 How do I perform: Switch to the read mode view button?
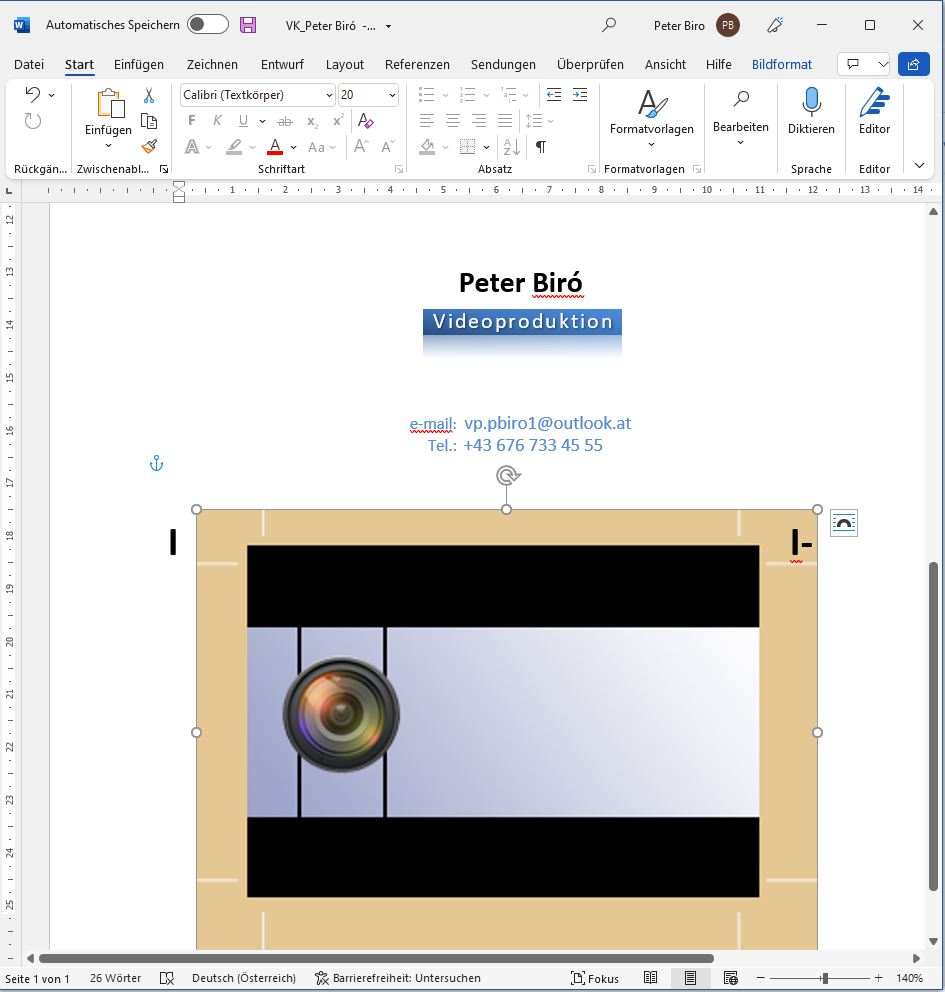pyautogui.click(x=650, y=978)
